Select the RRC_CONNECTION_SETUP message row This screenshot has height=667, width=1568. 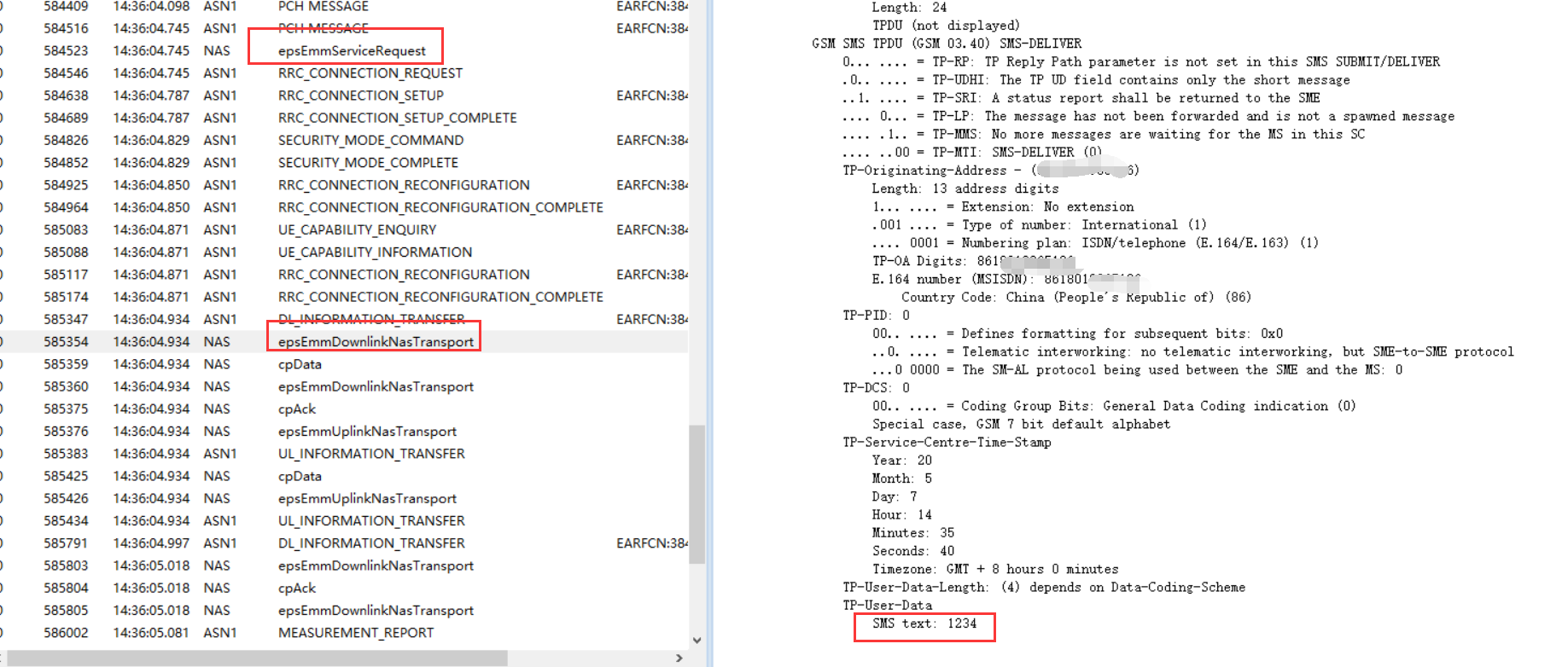(x=344, y=96)
